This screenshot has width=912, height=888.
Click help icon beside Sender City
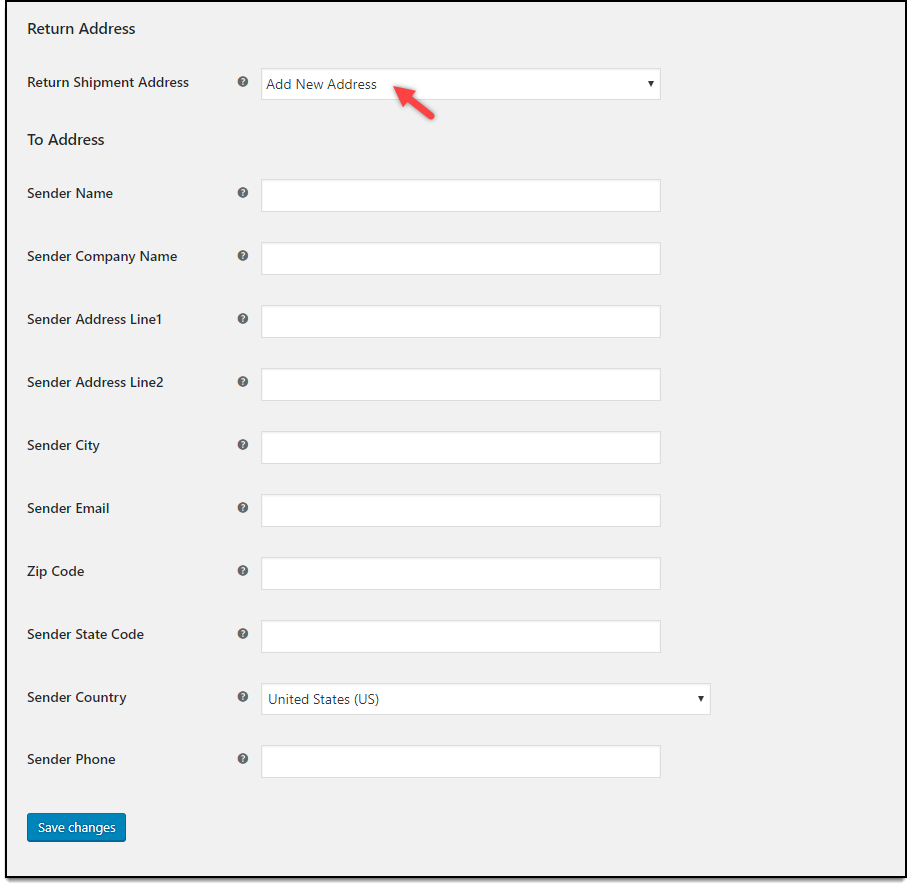tap(243, 445)
